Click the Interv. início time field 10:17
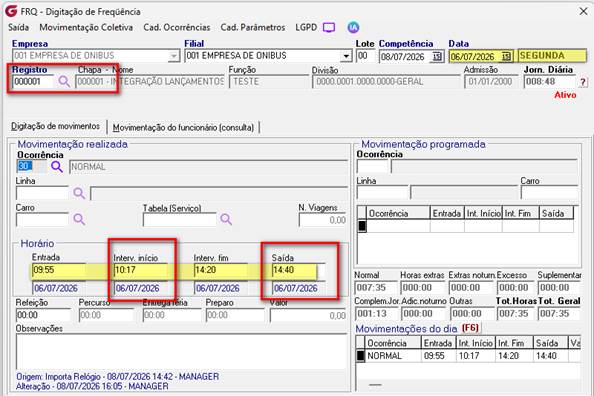The height and width of the screenshot is (396, 594). pyautogui.click(x=140, y=270)
